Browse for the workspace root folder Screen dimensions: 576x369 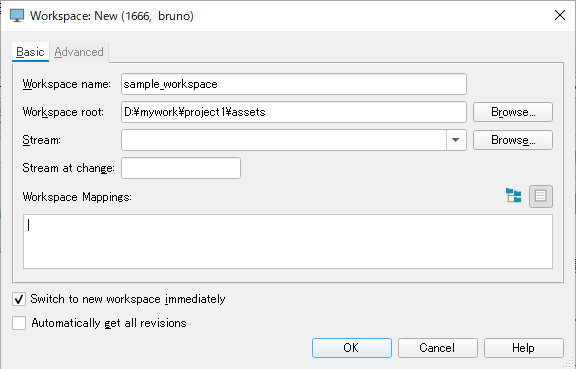tap(513, 112)
